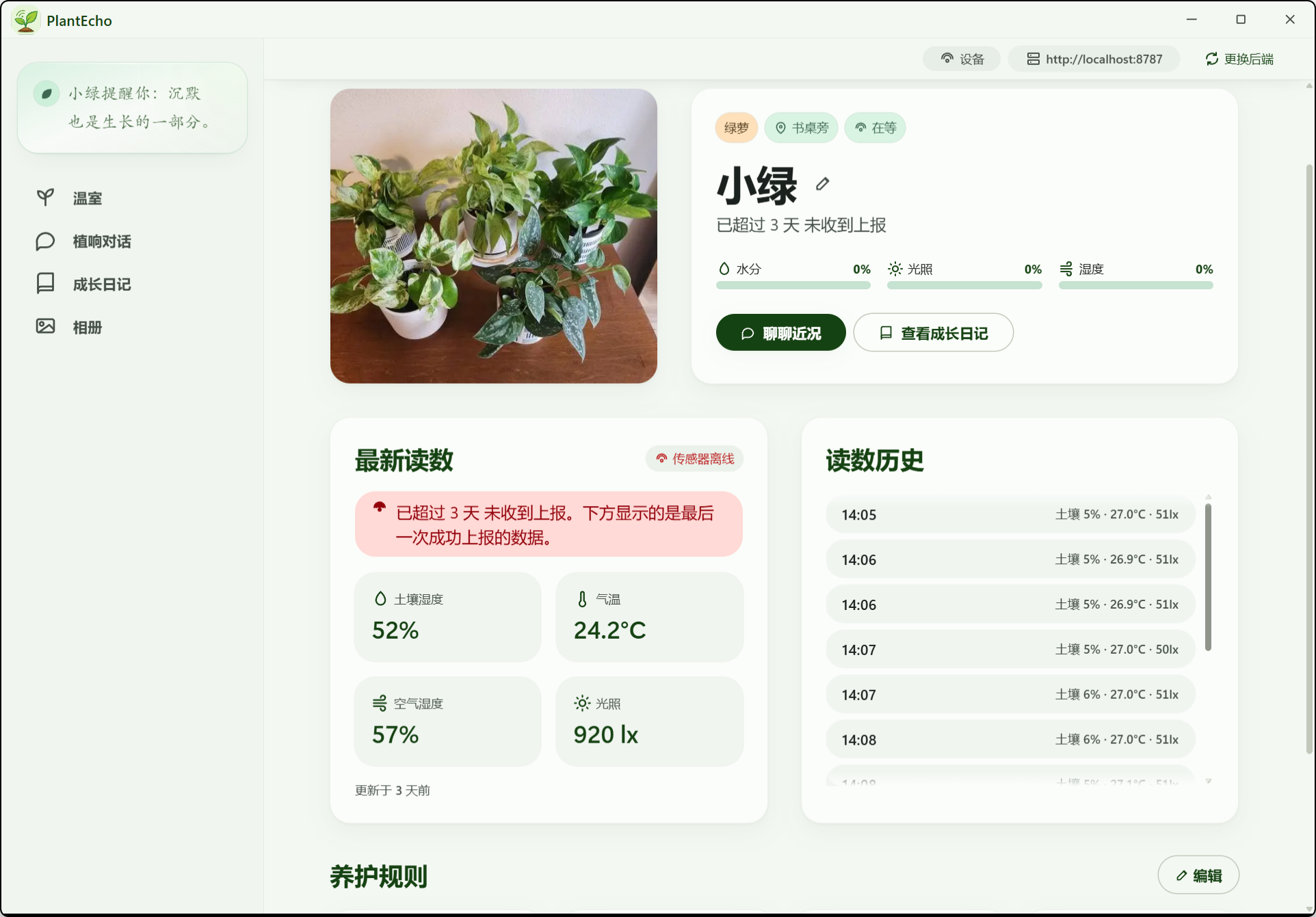The width and height of the screenshot is (1316, 917).
Task: Maximize the PlantEcho window
Action: [1241, 19]
